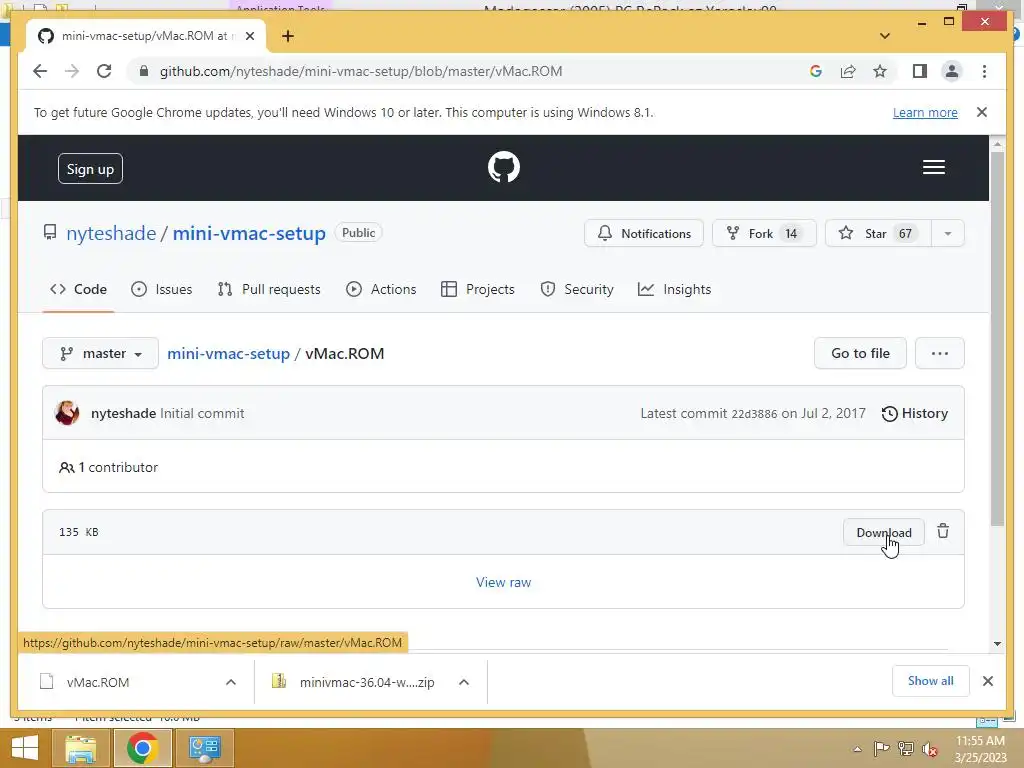
Task: Close the mini-vmac-setup tab
Action: (x=249, y=36)
